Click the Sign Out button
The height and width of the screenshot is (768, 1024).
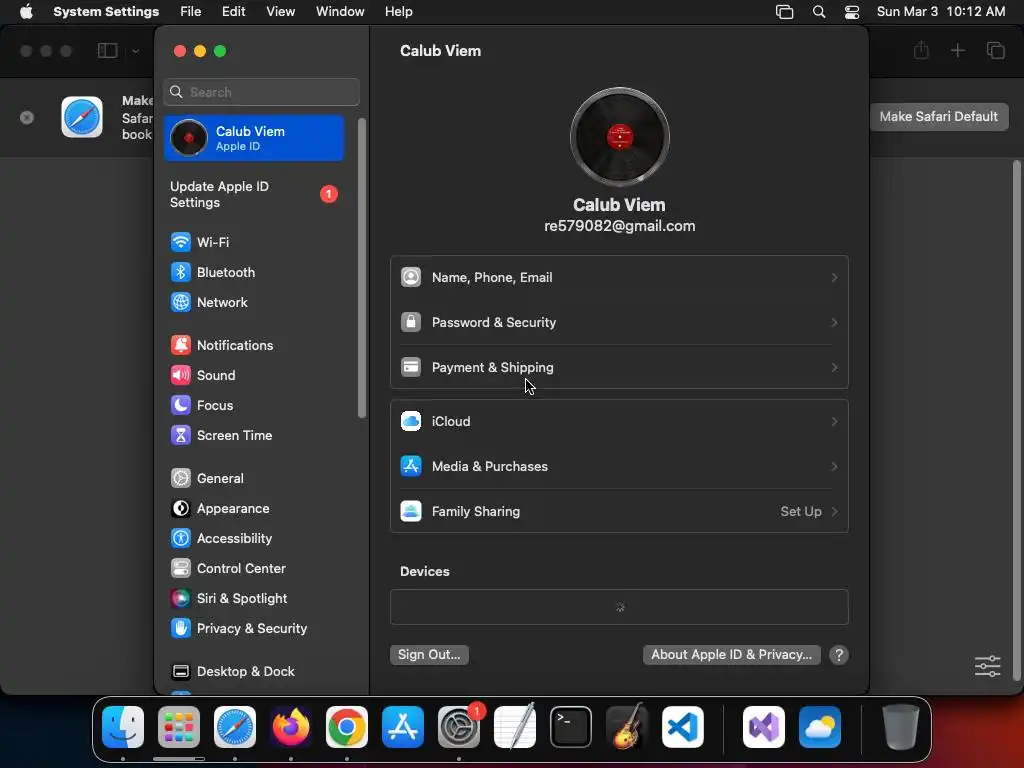(429, 655)
